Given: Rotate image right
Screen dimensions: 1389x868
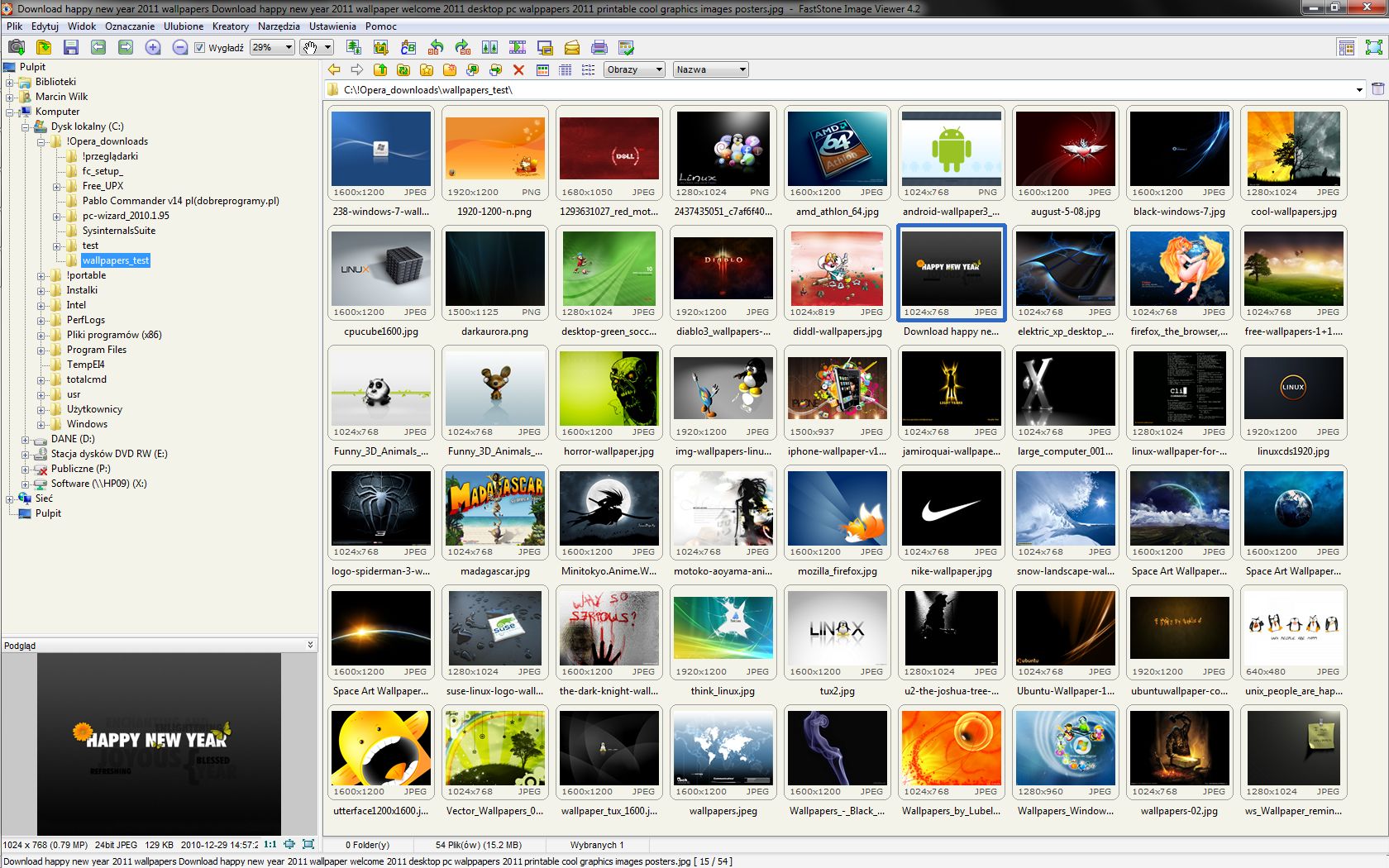Looking at the screenshot, I should click(x=463, y=48).
